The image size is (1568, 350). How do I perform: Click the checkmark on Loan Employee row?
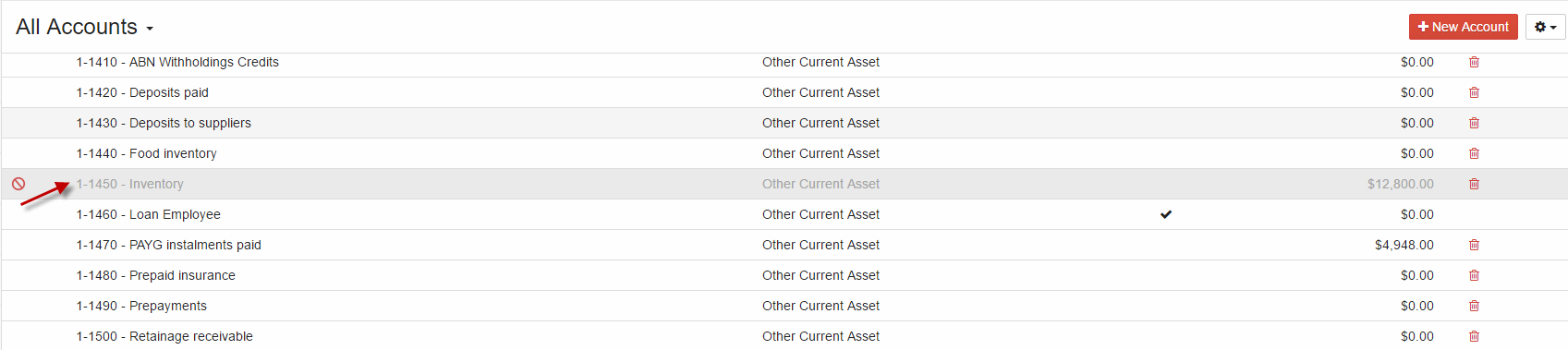tap(1166, 214)
